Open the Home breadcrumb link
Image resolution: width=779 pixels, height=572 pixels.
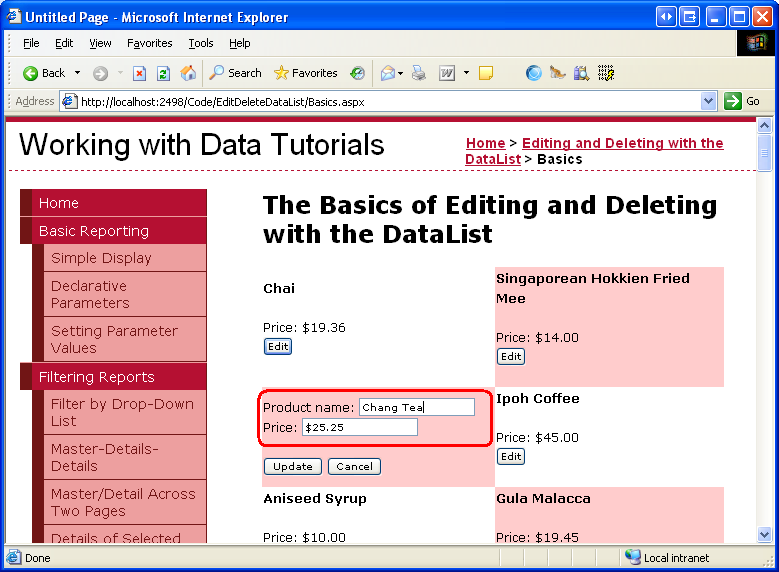pos(485,143)
